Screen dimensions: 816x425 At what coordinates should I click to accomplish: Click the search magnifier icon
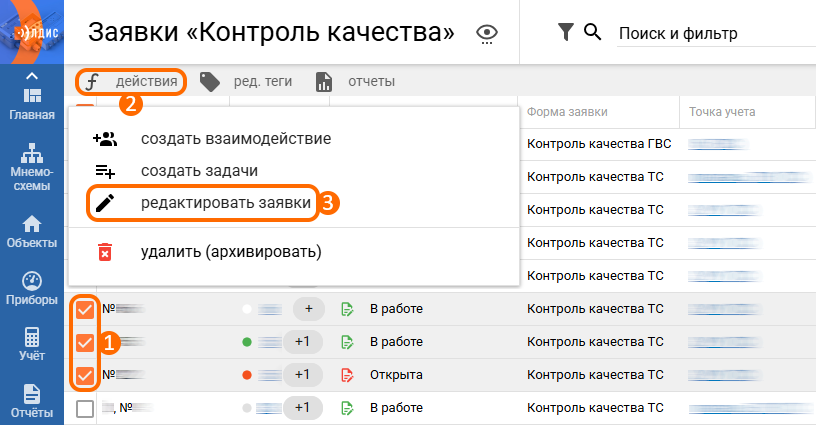coord(592,33)
